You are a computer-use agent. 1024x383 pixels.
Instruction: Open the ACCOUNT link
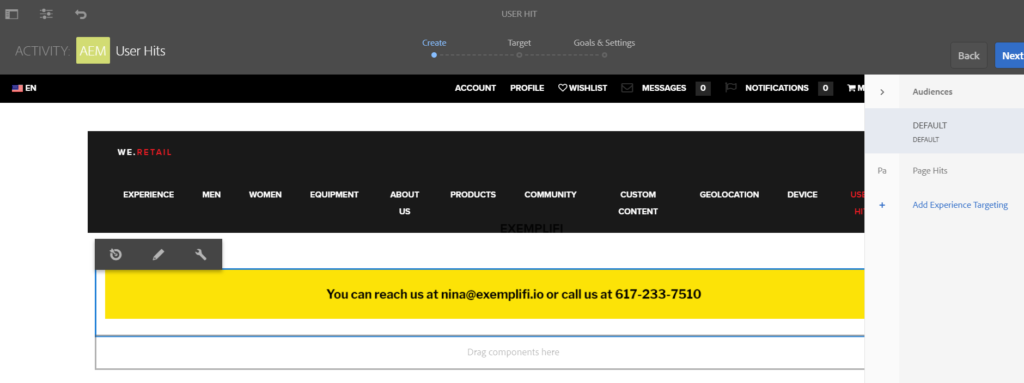click(x=475, y=88)
